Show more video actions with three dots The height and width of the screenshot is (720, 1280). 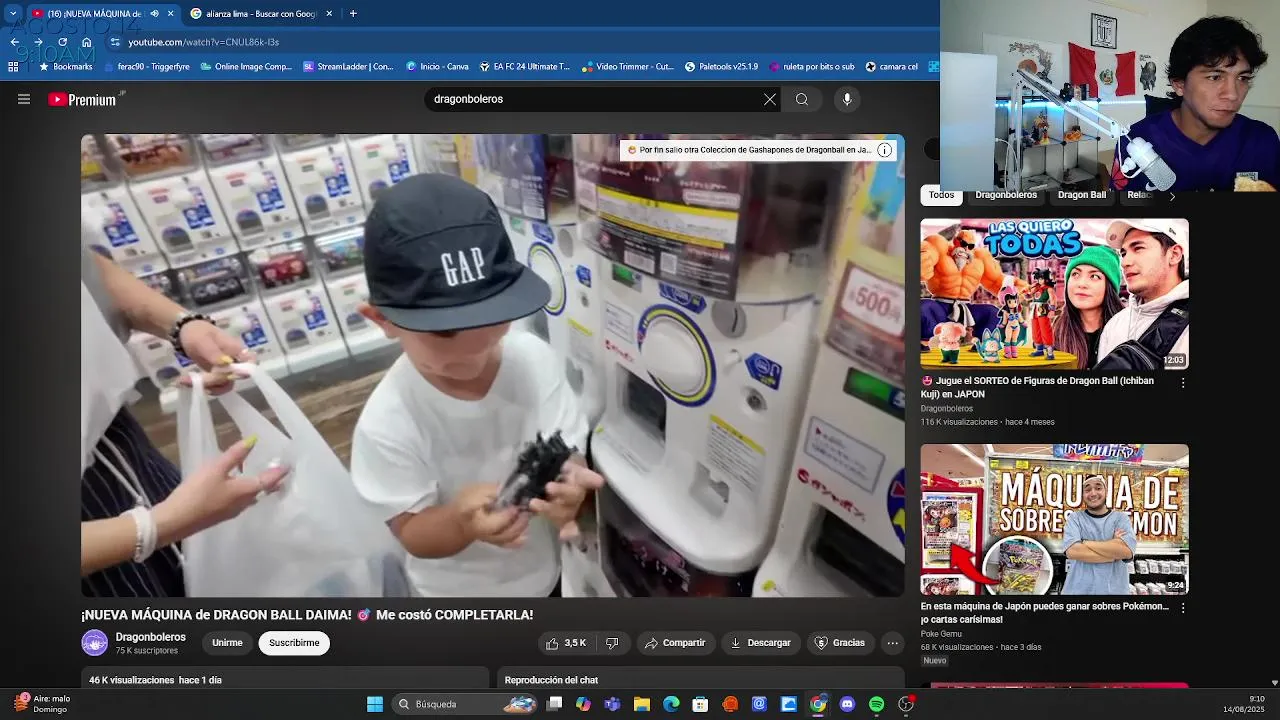893,643
